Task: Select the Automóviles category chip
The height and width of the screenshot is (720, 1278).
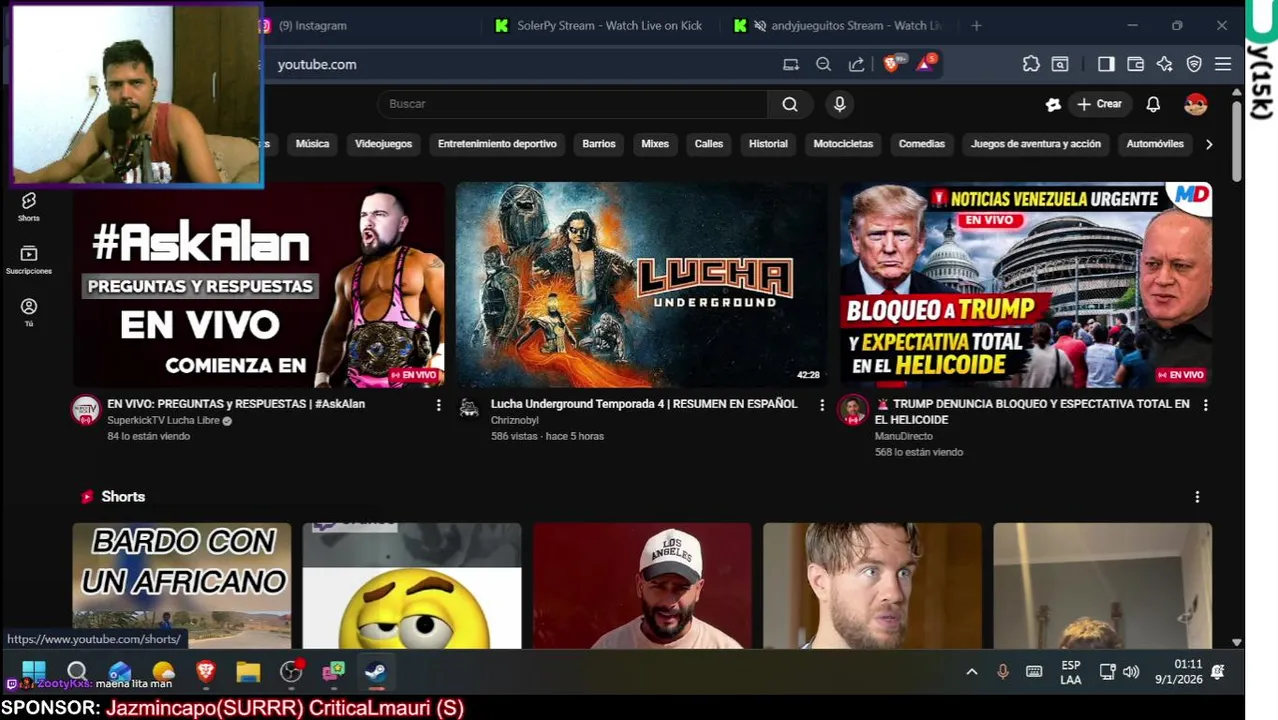Action: [1155, 144]
